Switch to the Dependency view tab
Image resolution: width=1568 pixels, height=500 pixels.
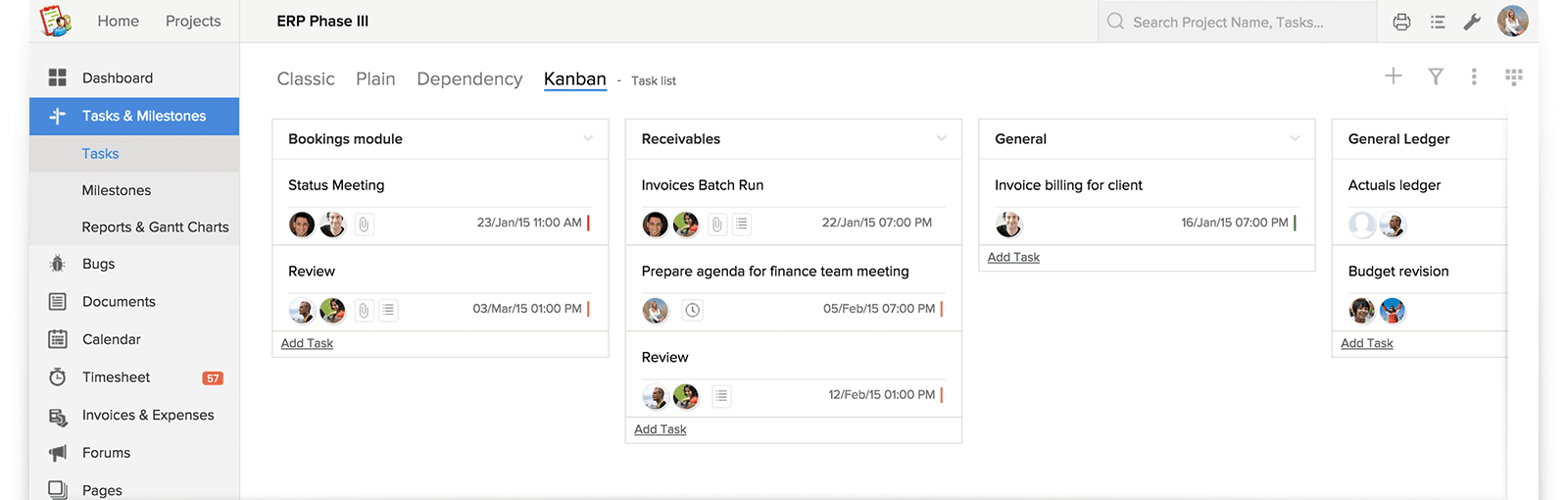coord(469,78)
